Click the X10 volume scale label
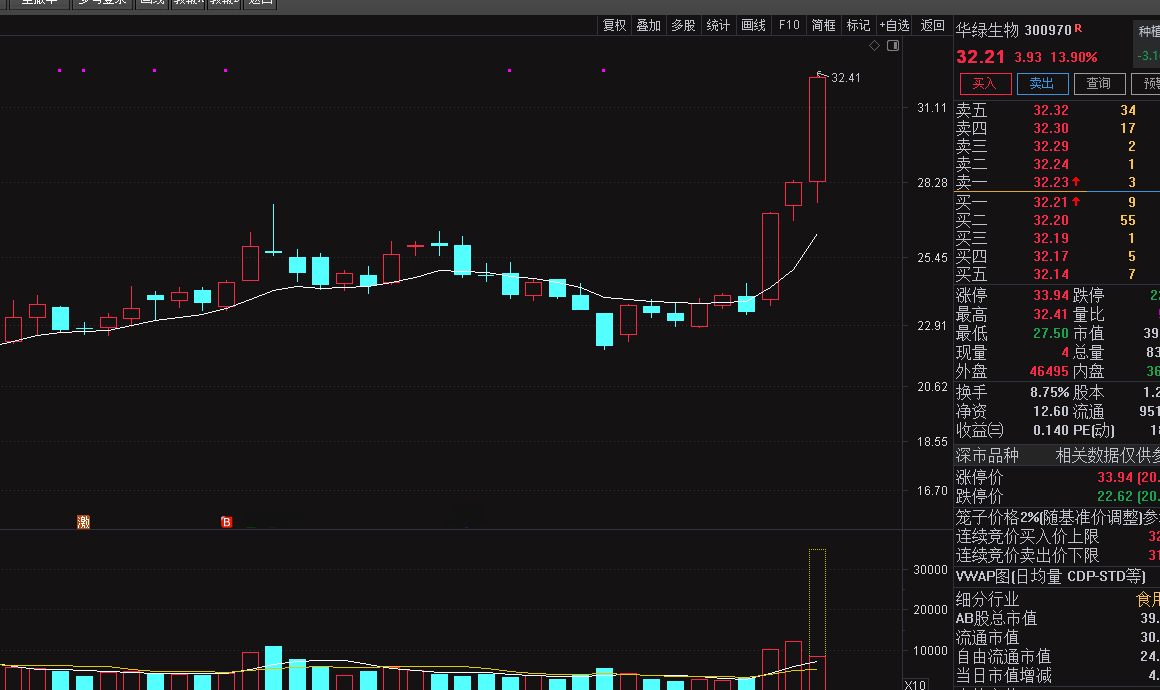The width and height of the screenshot is (1160, 690). (915, 685)
